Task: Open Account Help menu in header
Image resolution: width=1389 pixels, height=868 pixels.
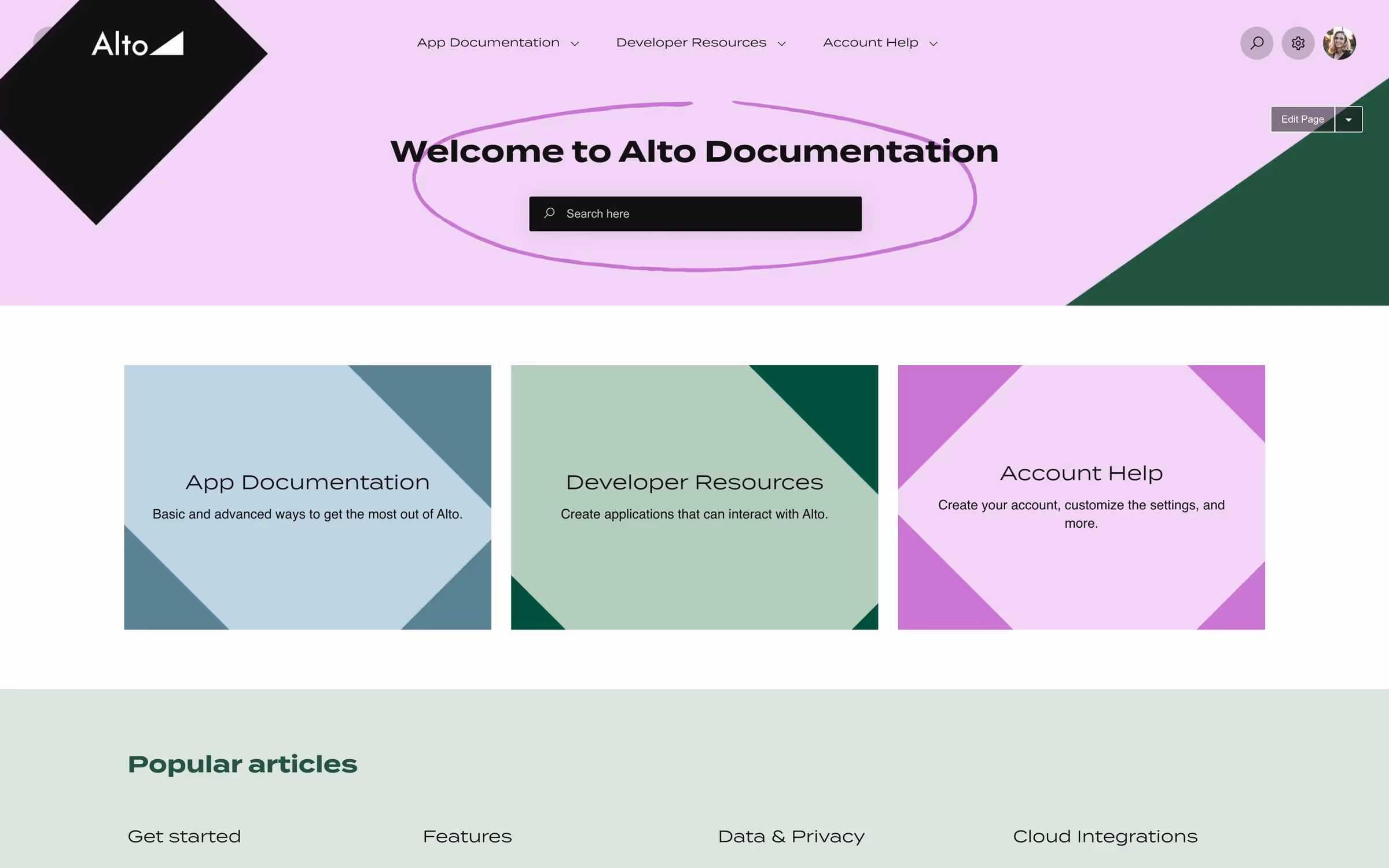Action: tap(870, 43)
